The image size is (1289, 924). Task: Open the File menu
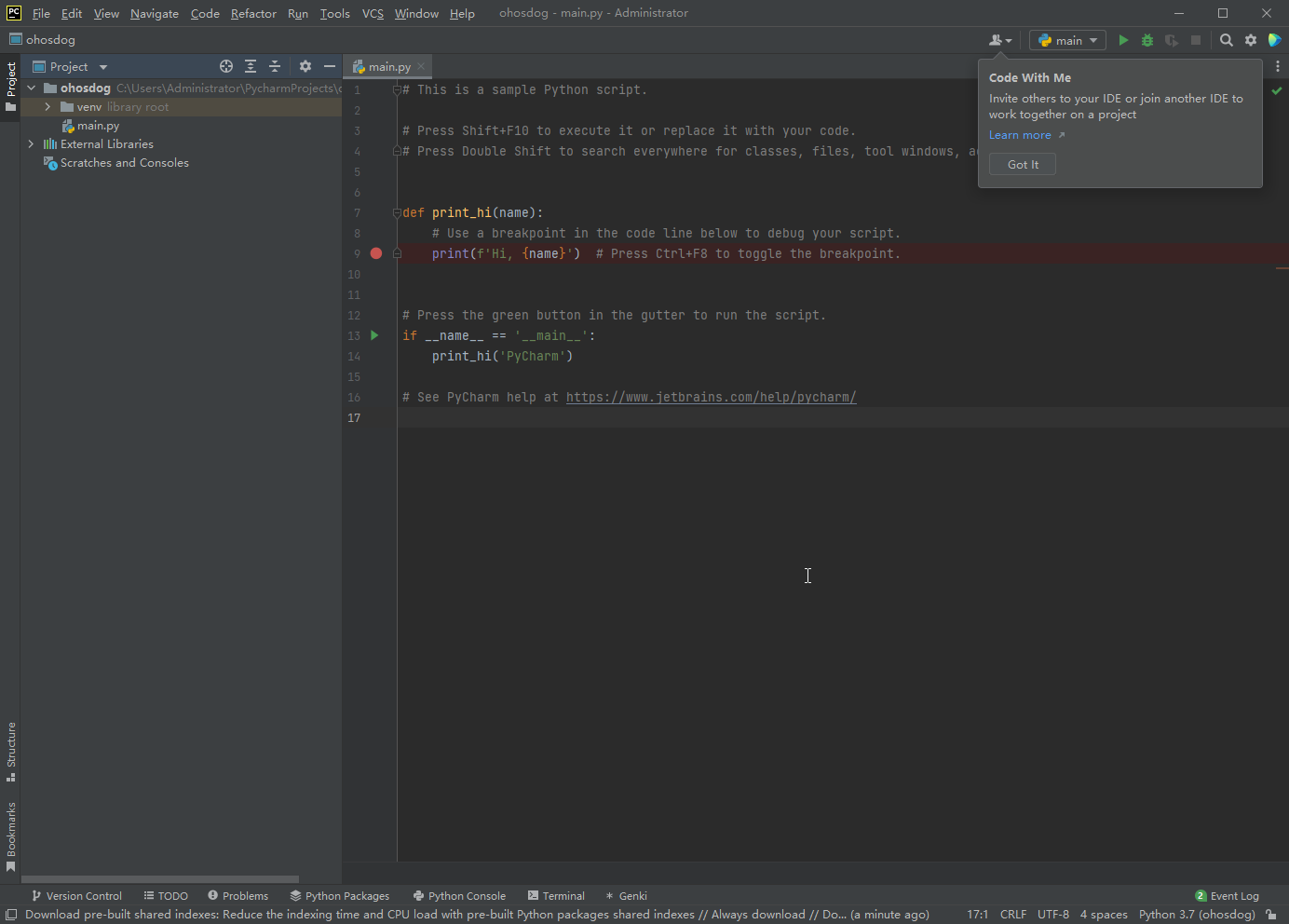click(x=41, y=13)
